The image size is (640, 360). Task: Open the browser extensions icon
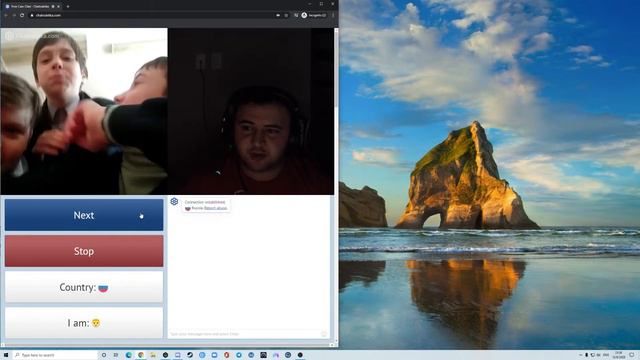tap(296, 15)
